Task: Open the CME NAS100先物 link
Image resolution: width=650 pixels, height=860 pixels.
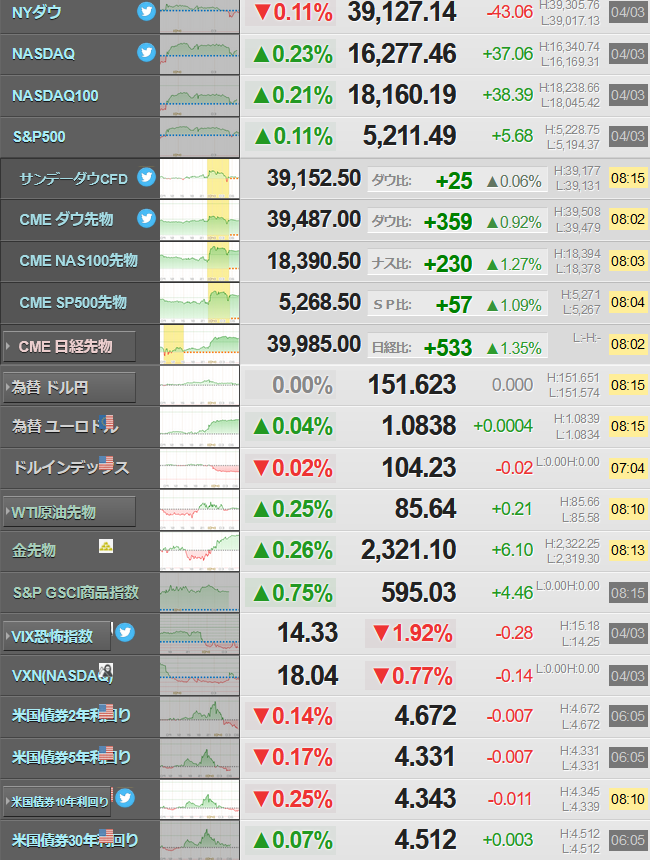Action: pyautogui.click(x=78, y=261)
